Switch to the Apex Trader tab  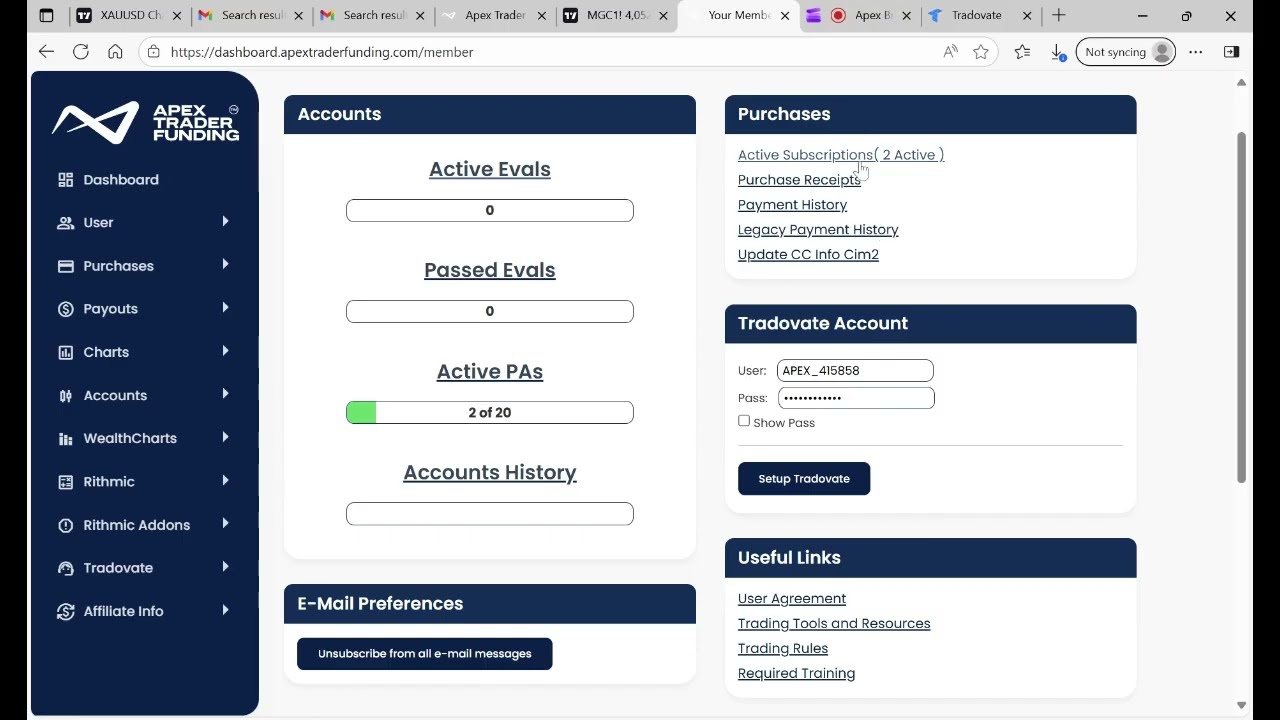pyautogui.click(x=492, y=15)
